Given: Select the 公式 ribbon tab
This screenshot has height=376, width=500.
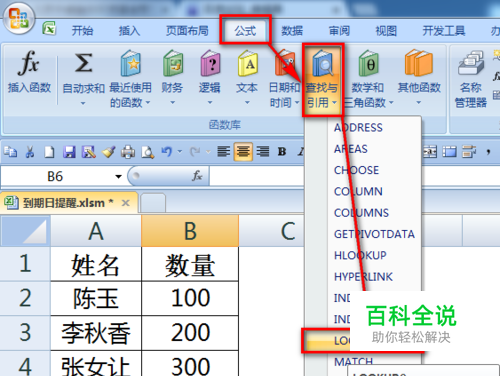Looking at the screenshot, I should 245,31.
